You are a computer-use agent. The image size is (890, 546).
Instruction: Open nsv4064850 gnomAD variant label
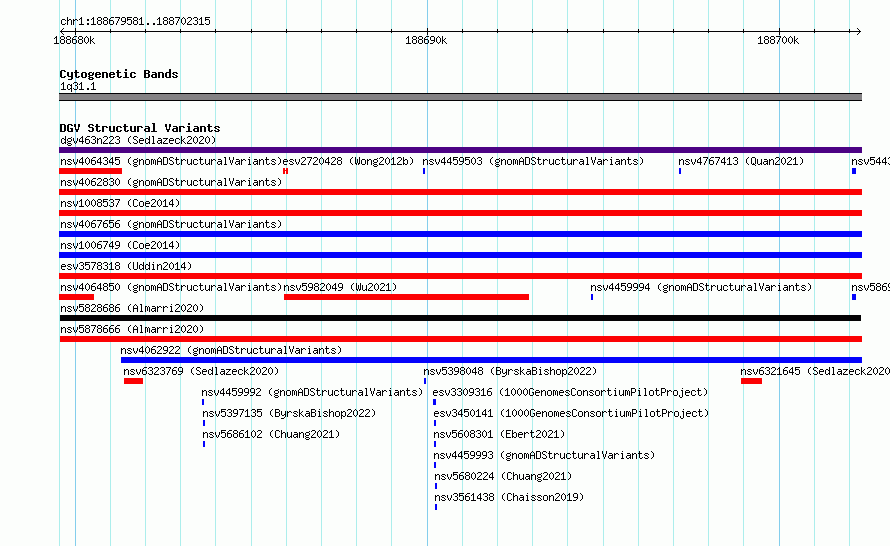[171, 287]
